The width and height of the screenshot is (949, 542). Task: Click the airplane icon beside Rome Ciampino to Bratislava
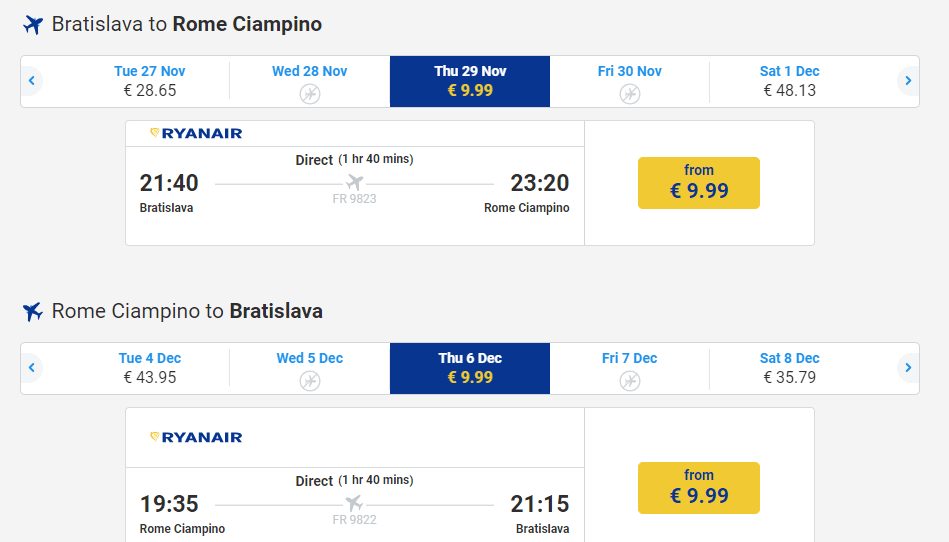coord(33,312)
